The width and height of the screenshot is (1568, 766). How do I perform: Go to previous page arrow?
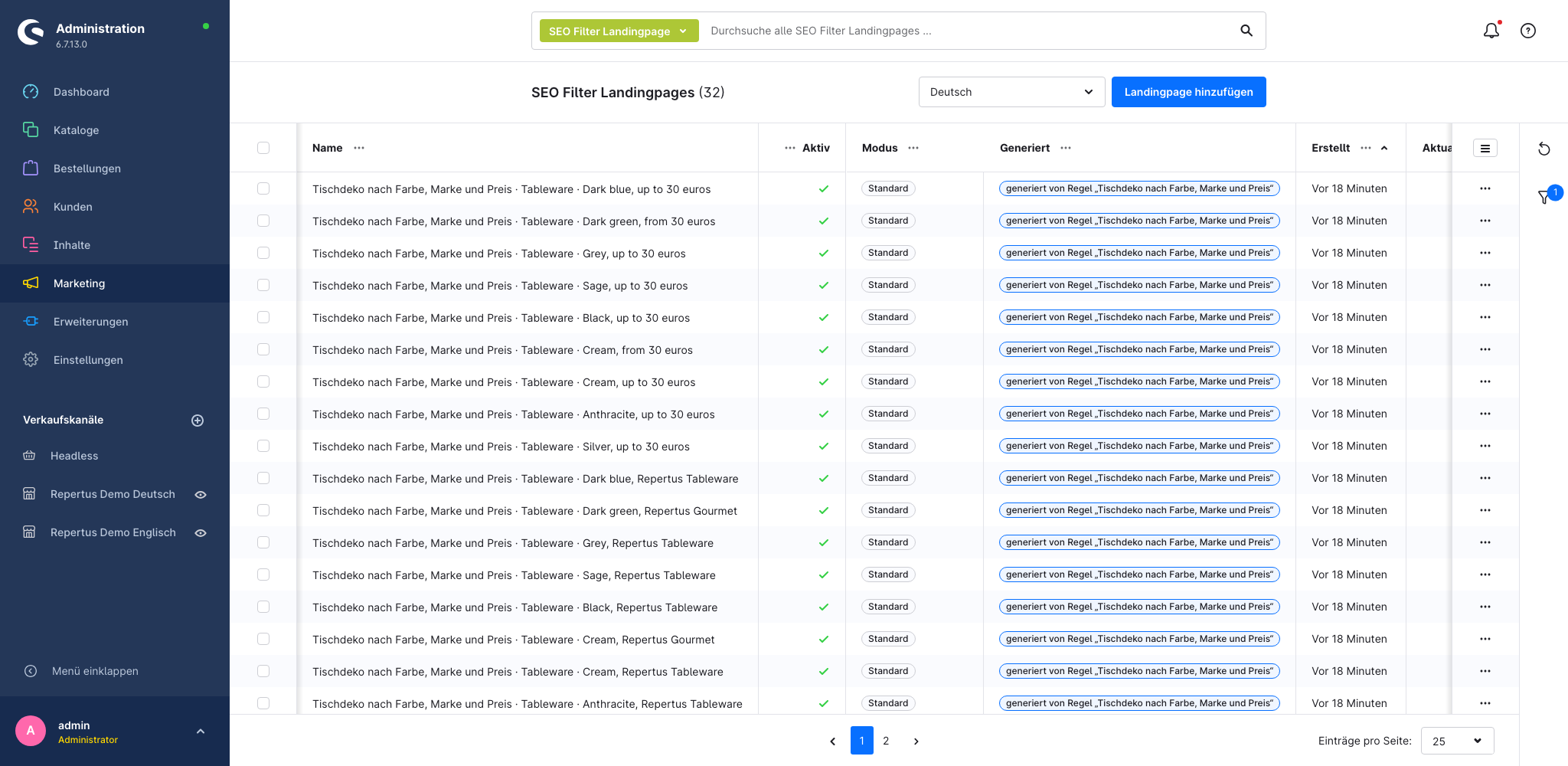click(832, 741)
